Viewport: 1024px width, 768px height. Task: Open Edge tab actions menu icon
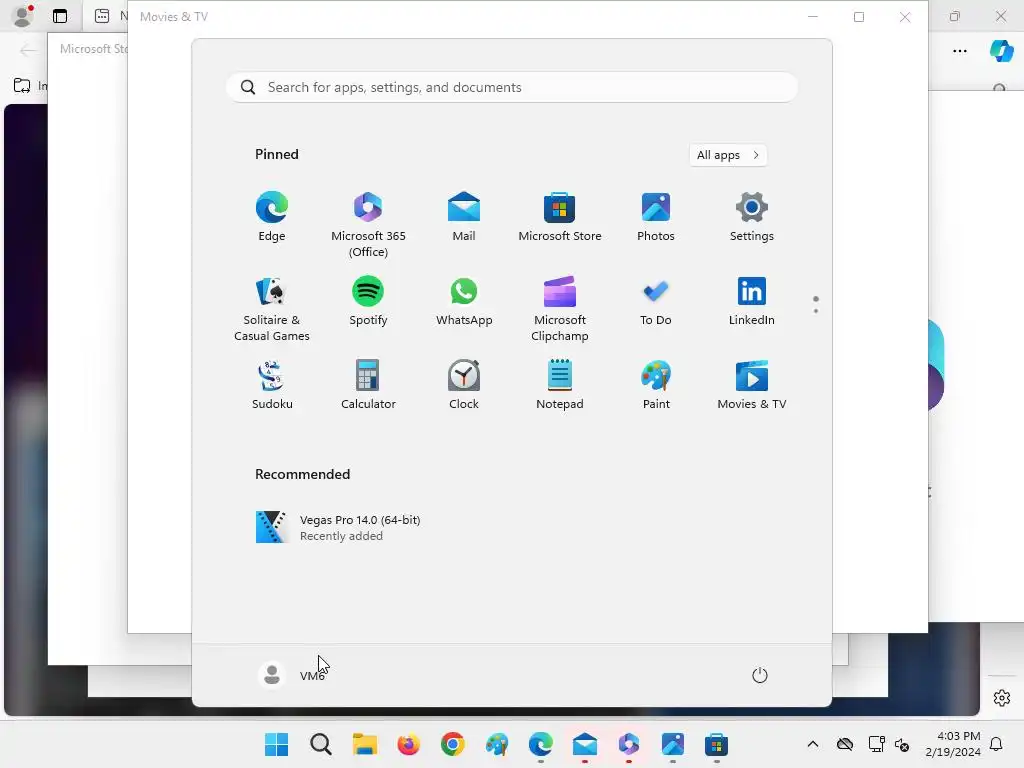coord(60,16)
